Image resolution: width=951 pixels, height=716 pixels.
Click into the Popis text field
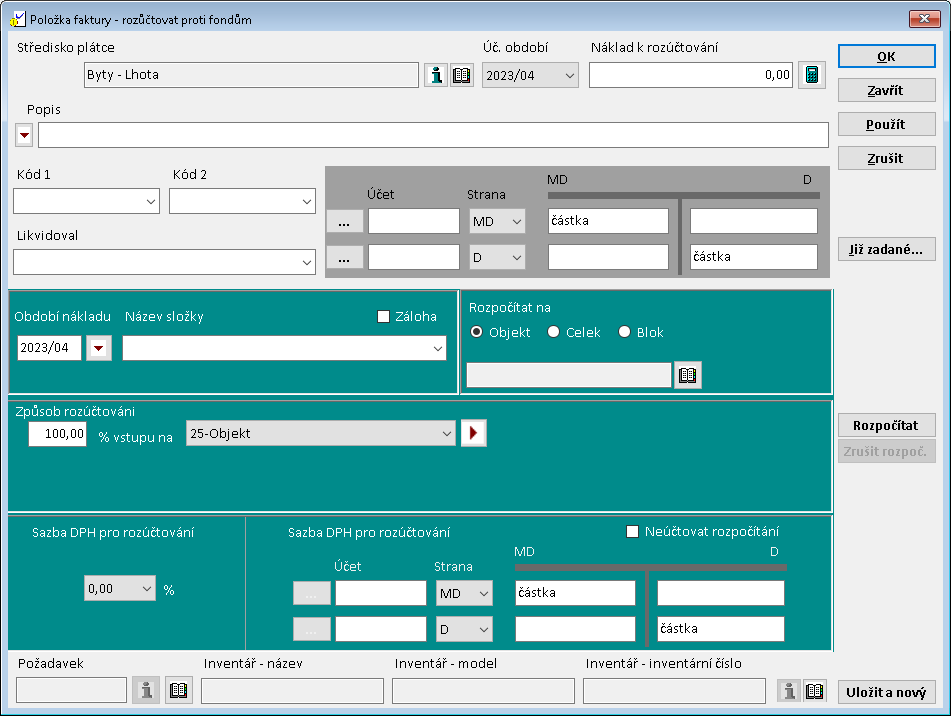[x=432, y=135]
